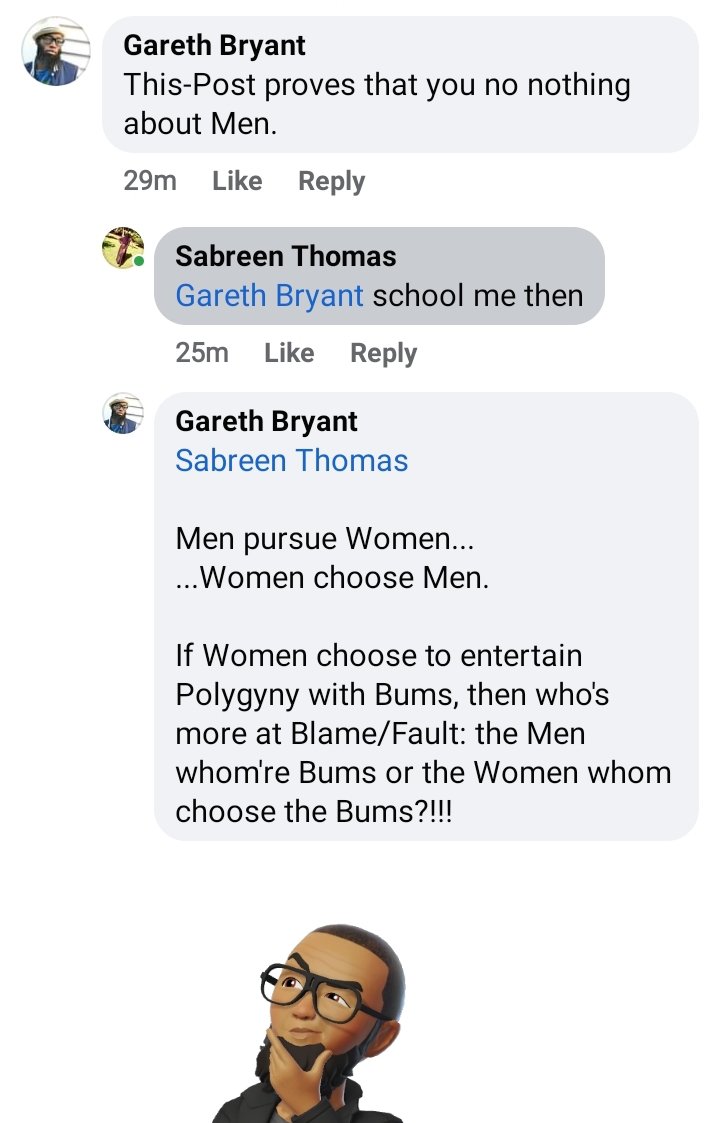
Task: Open Gareth Bryant's profile picture on top comment
Action: (56, 52)
